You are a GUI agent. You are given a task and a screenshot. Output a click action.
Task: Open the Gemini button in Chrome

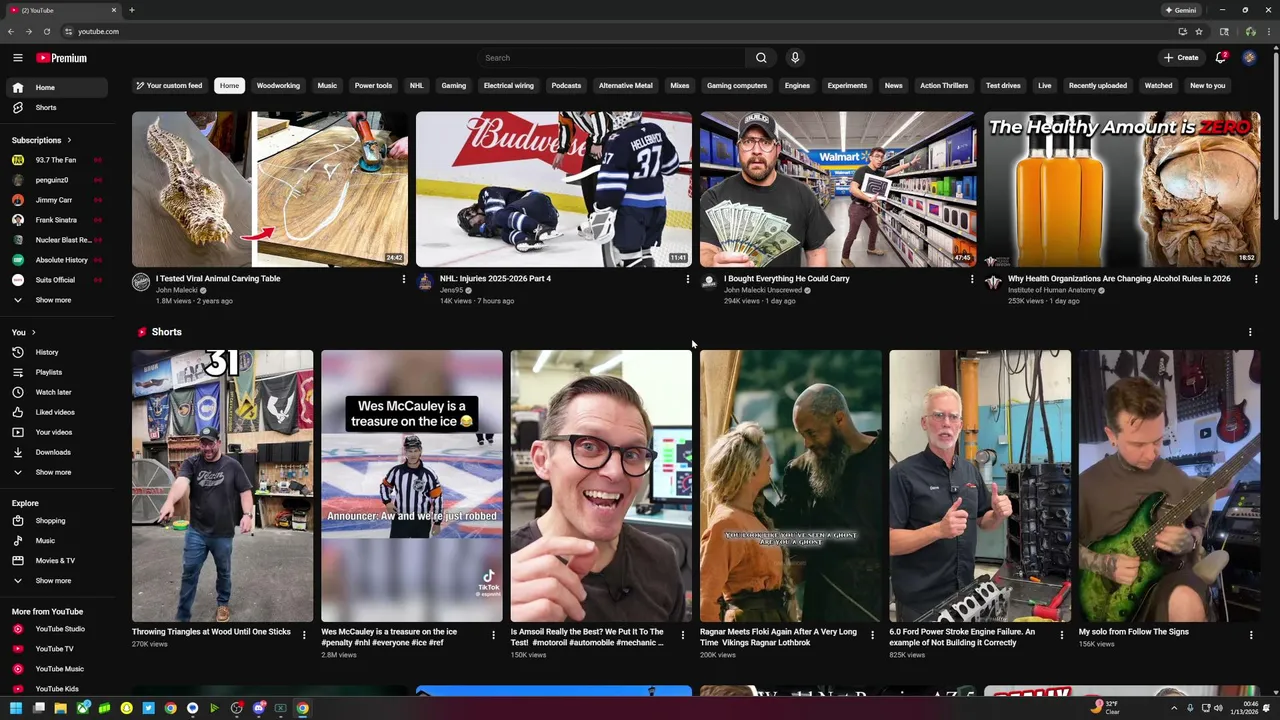[1181, 10]
